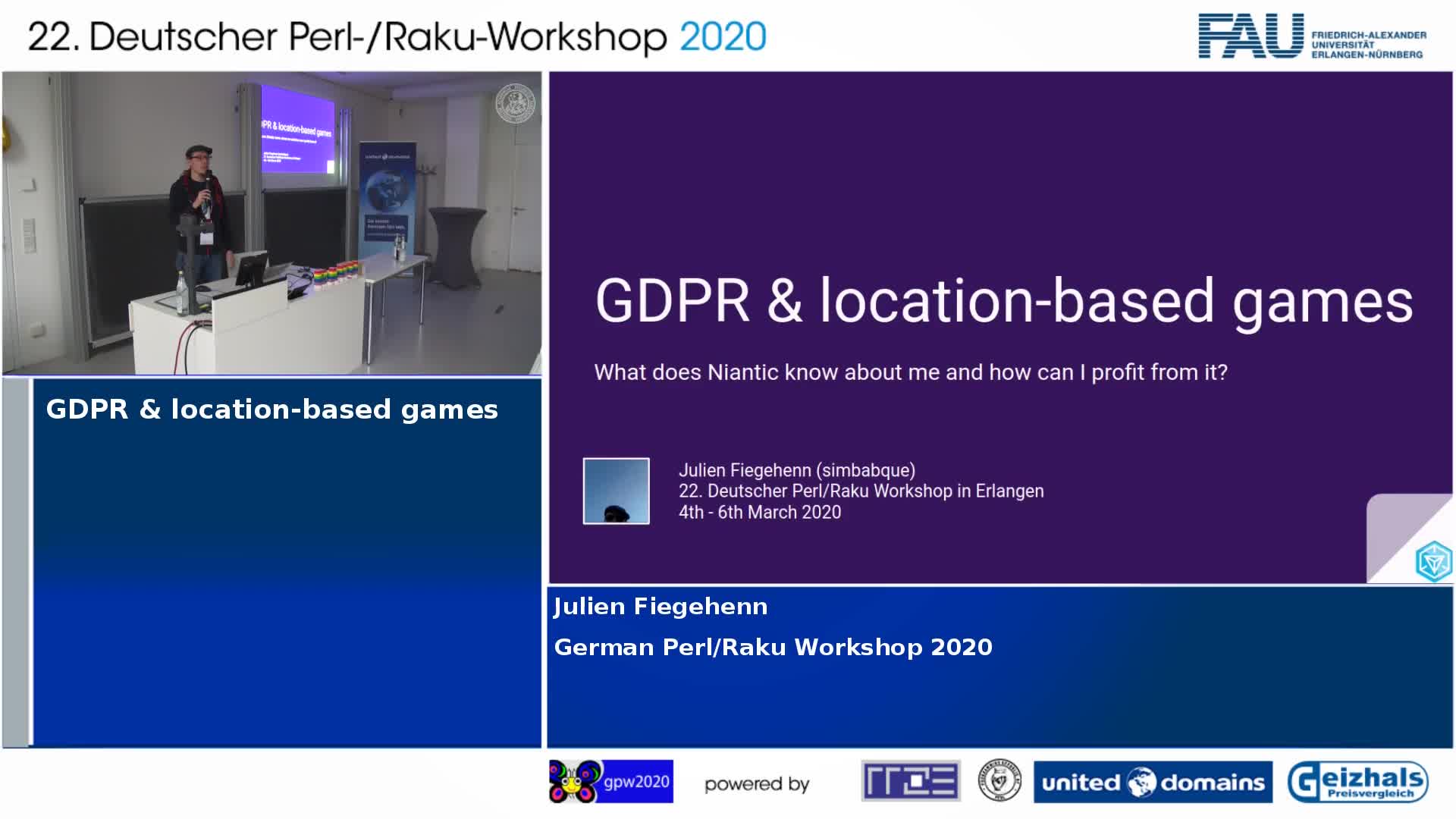The height and width of the screenshot is (819, 1456).
Task: Click the gpw2020 butterfly logo
Action: pos(610,781)
